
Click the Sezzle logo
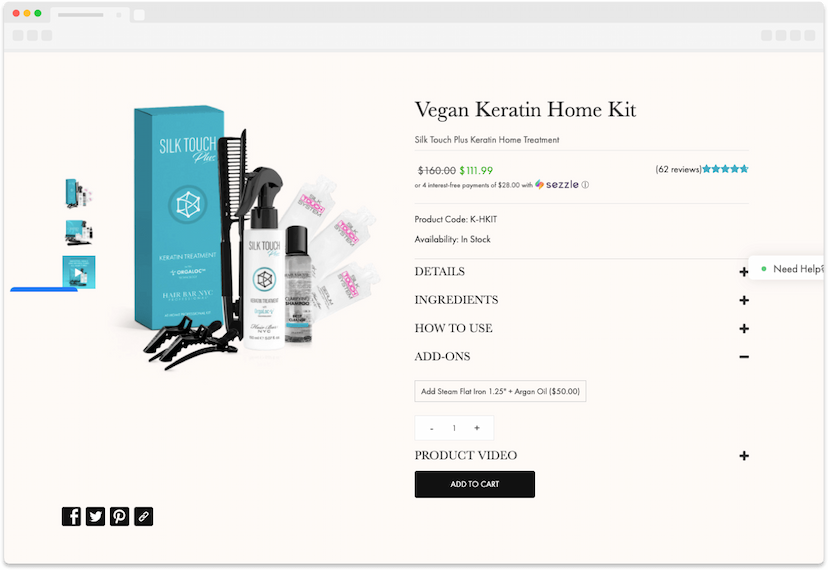pyautogui.click(x=557, y=184)
